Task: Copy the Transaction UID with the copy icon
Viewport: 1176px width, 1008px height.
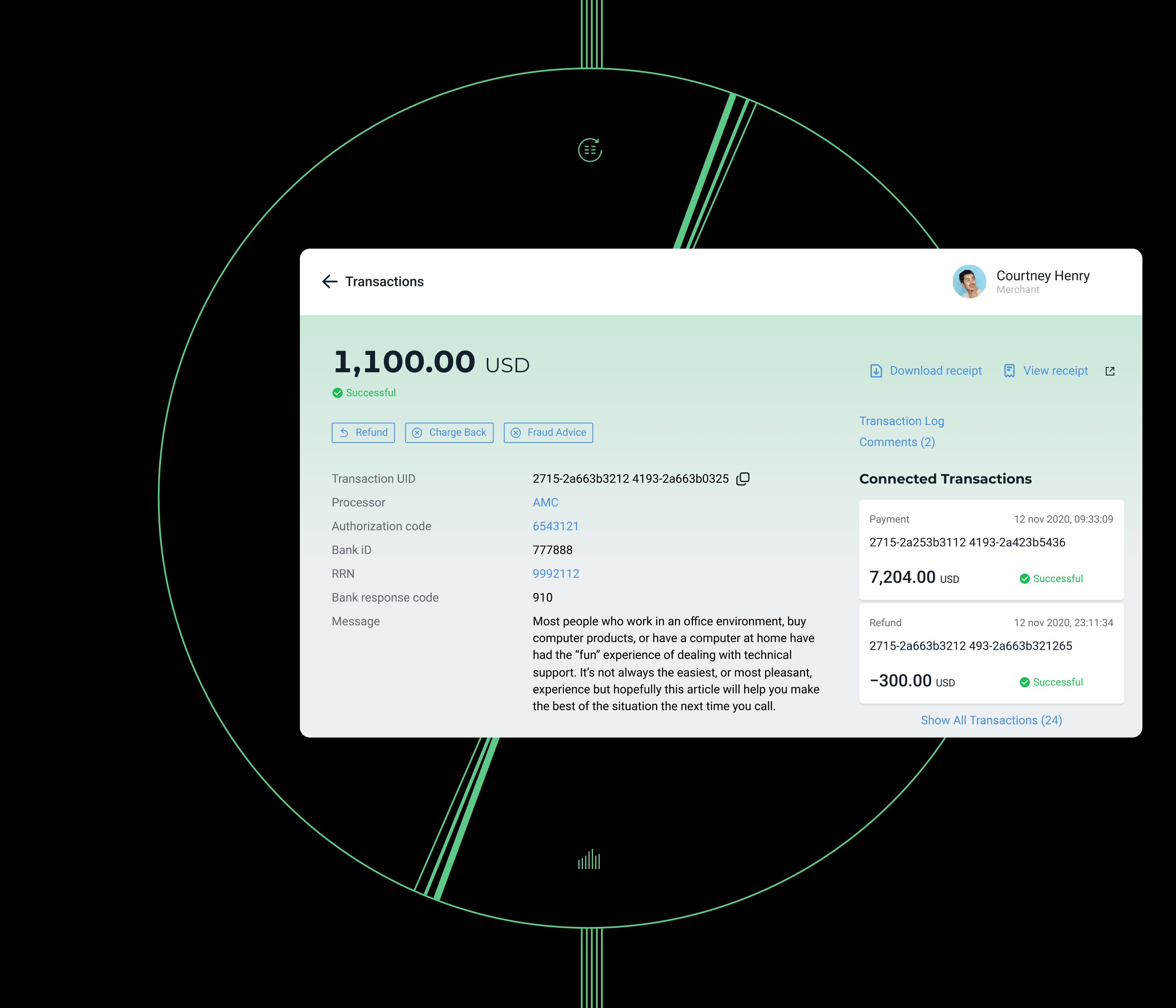Action: coord(743,479)
